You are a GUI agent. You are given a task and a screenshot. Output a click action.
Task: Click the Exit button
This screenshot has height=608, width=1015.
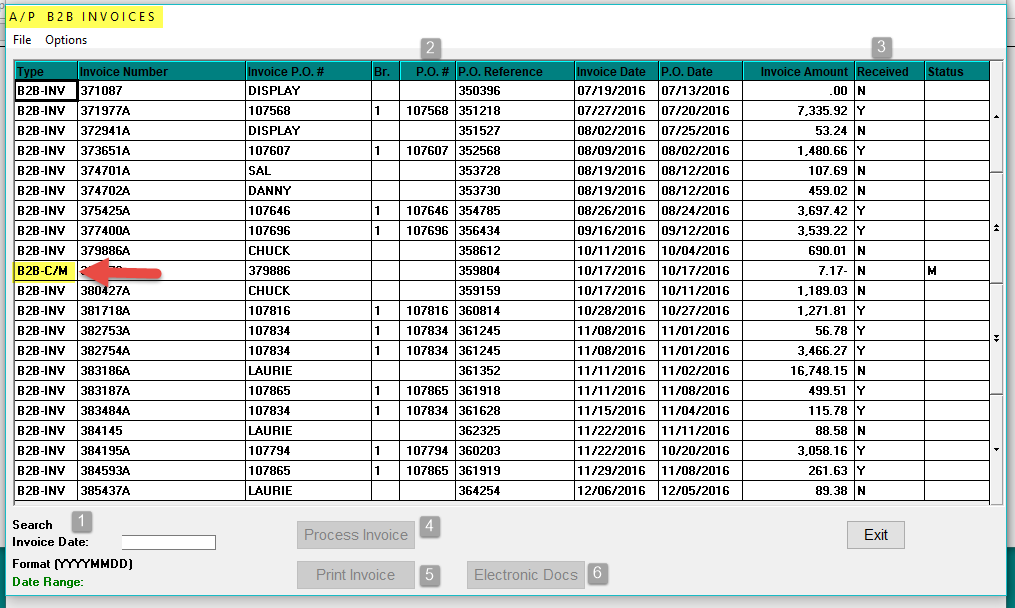[x=875, y=535]
